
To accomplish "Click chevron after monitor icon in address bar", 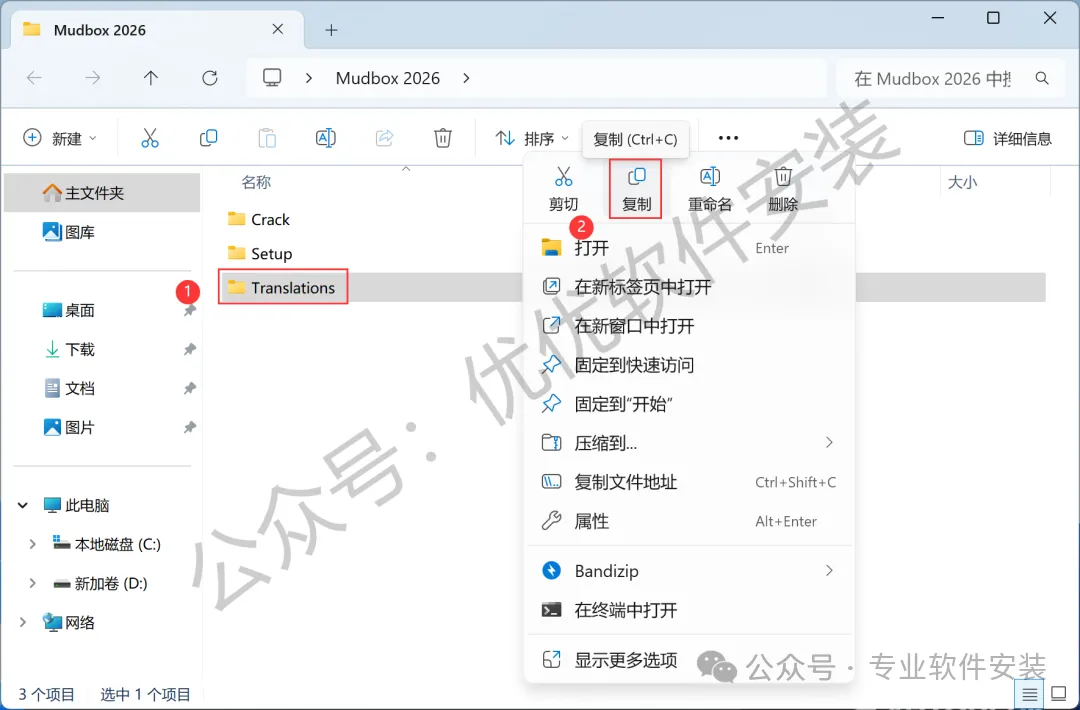I will click(309, 79).
